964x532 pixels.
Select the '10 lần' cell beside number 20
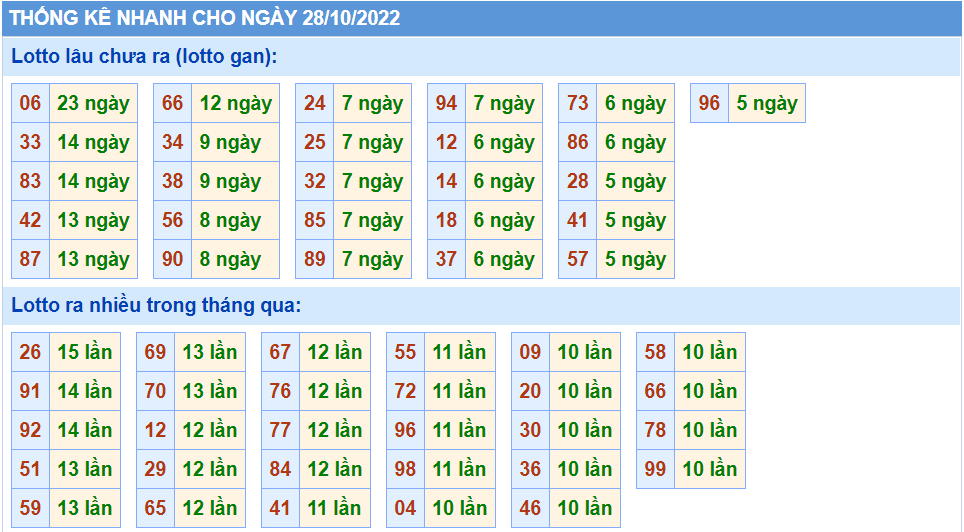click(585, 391)
